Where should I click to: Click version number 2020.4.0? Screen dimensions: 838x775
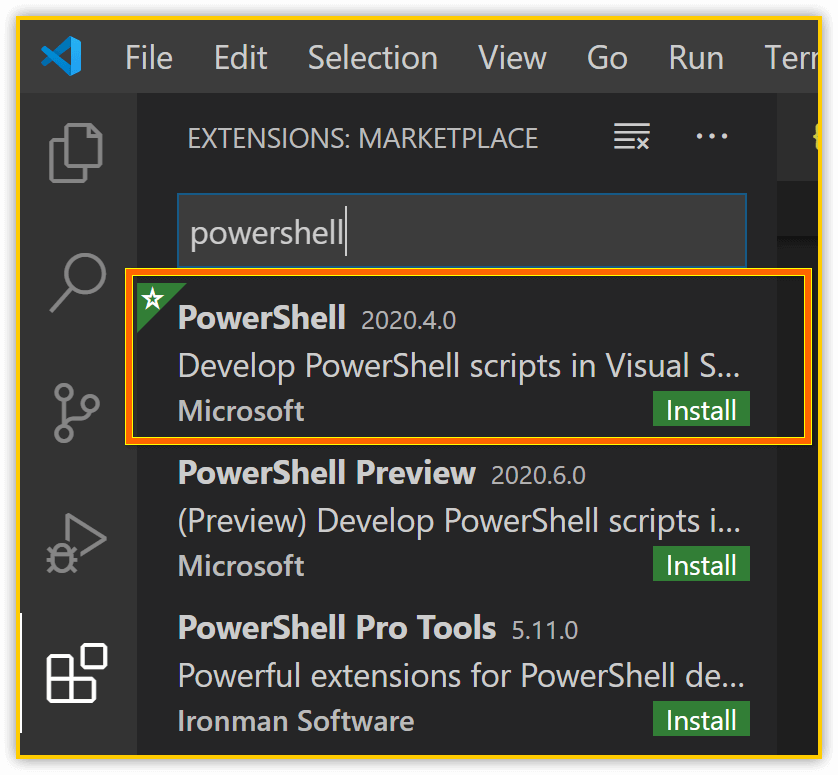click(x=408, y=320)
